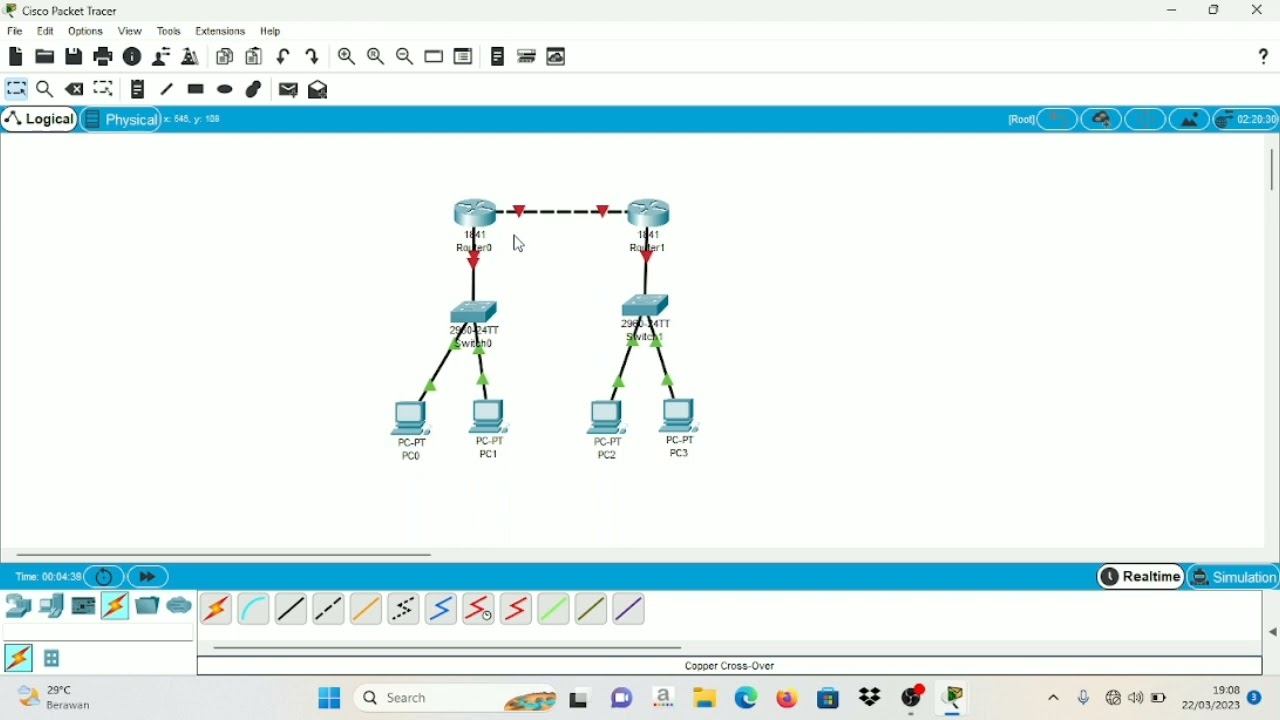Image resolution: width=1280 pixels, height=720 pixels.
Task: Redo the last action
Action: (x=314, y=57)
